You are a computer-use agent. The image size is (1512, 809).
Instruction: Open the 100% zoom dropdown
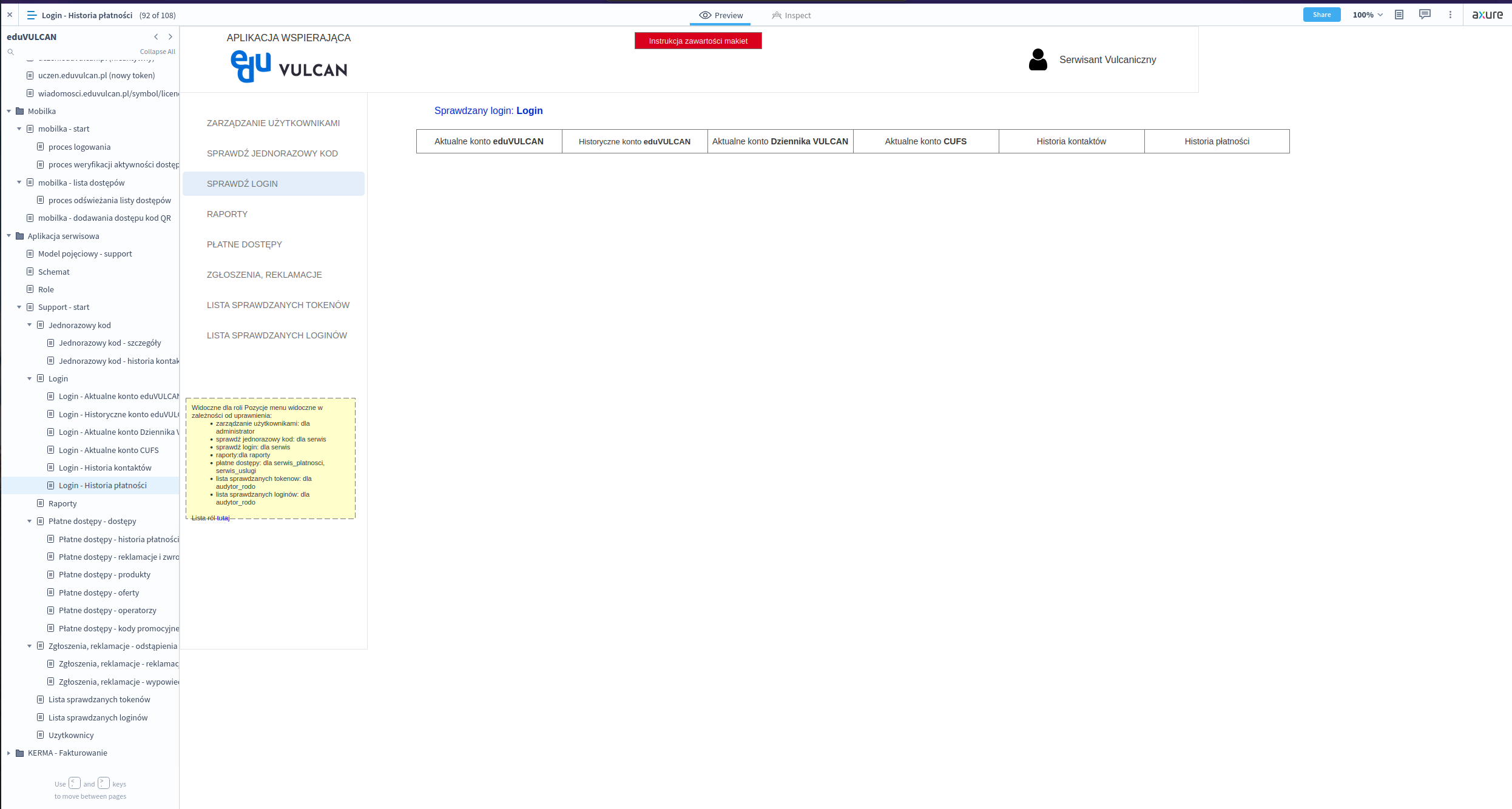click(x=1368, y=15)
